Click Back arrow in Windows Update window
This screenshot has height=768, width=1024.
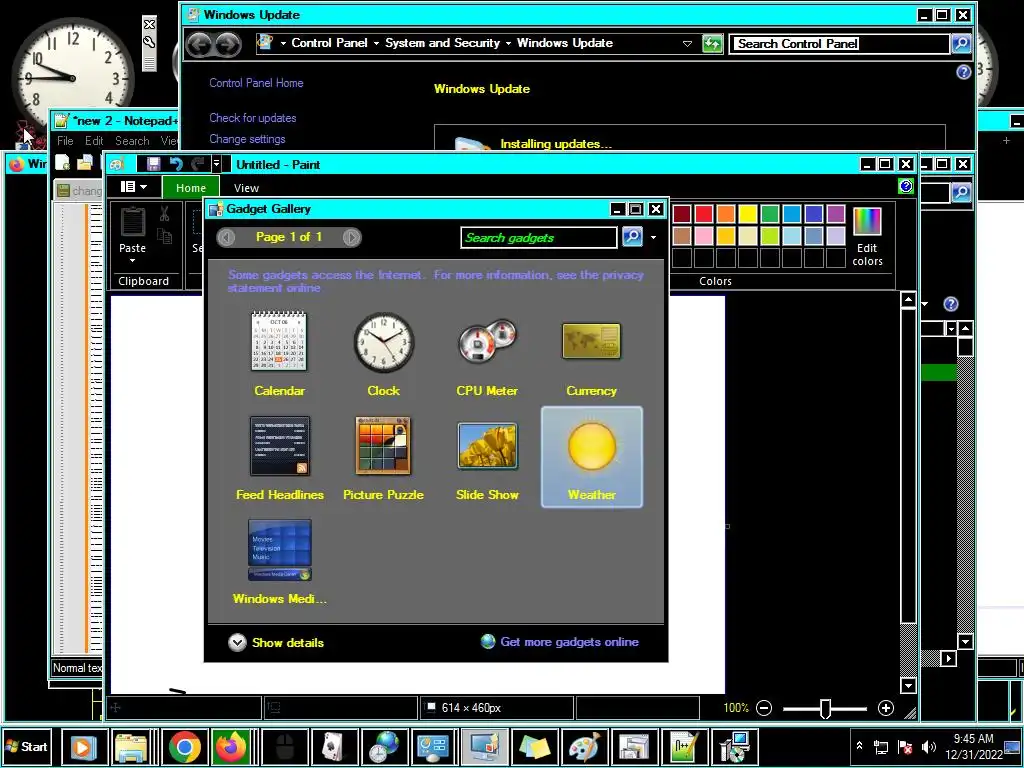pos(200,44)
